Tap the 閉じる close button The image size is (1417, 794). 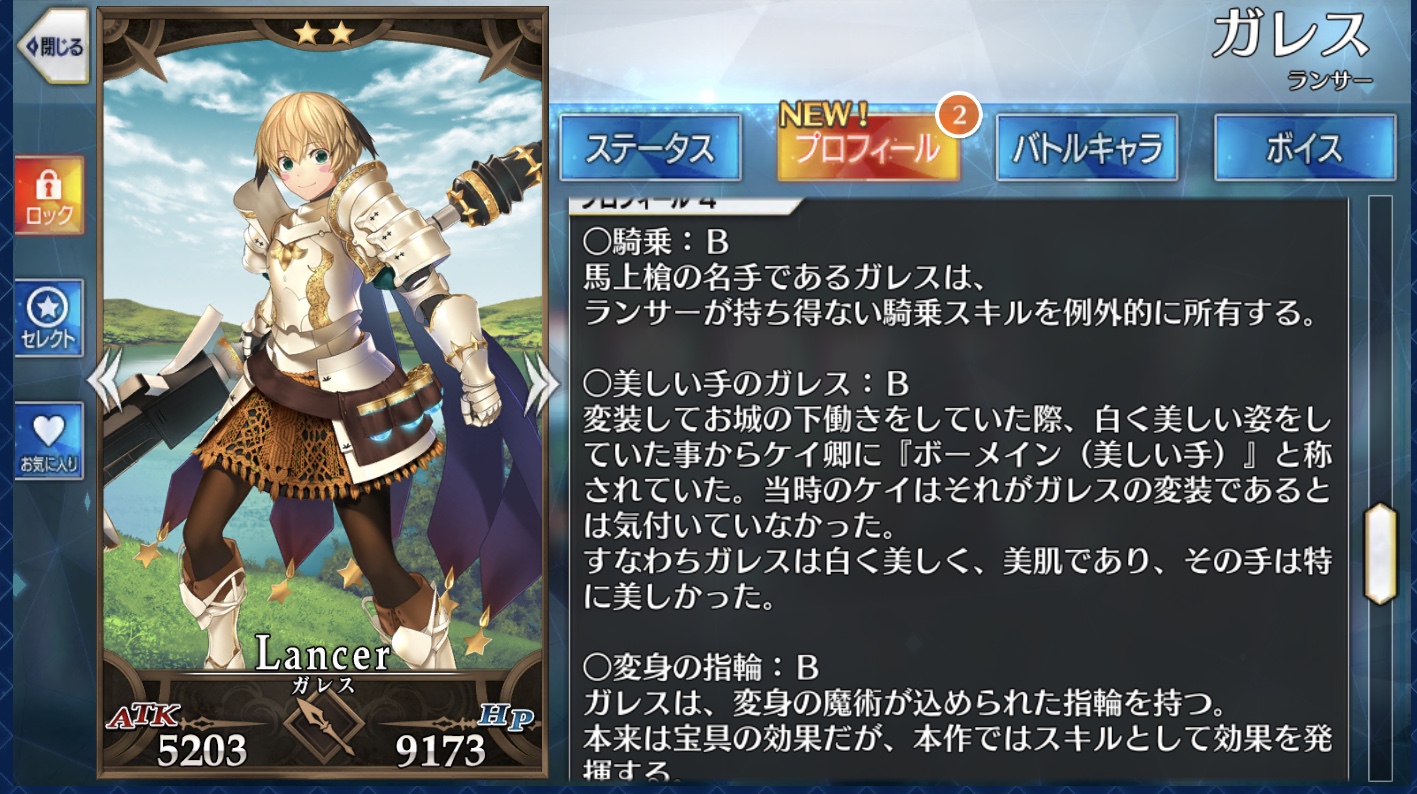(x=50, y=47)
